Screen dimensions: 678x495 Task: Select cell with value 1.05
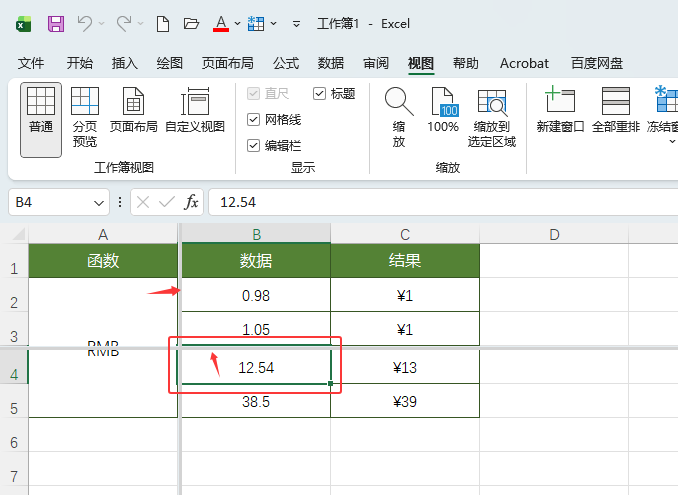click(256, 329)
